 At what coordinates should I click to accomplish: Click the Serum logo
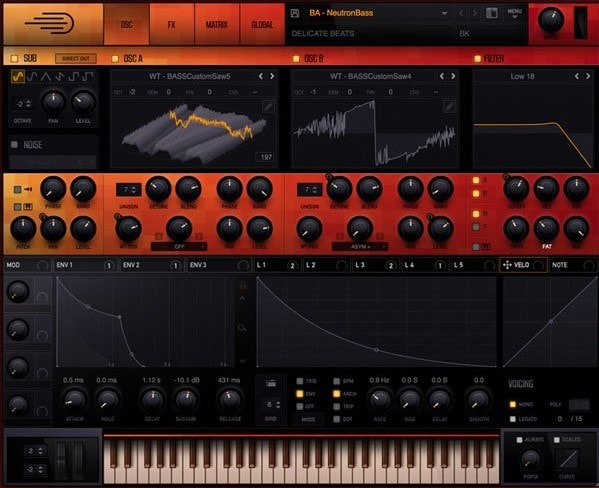(x=50, y=23)
